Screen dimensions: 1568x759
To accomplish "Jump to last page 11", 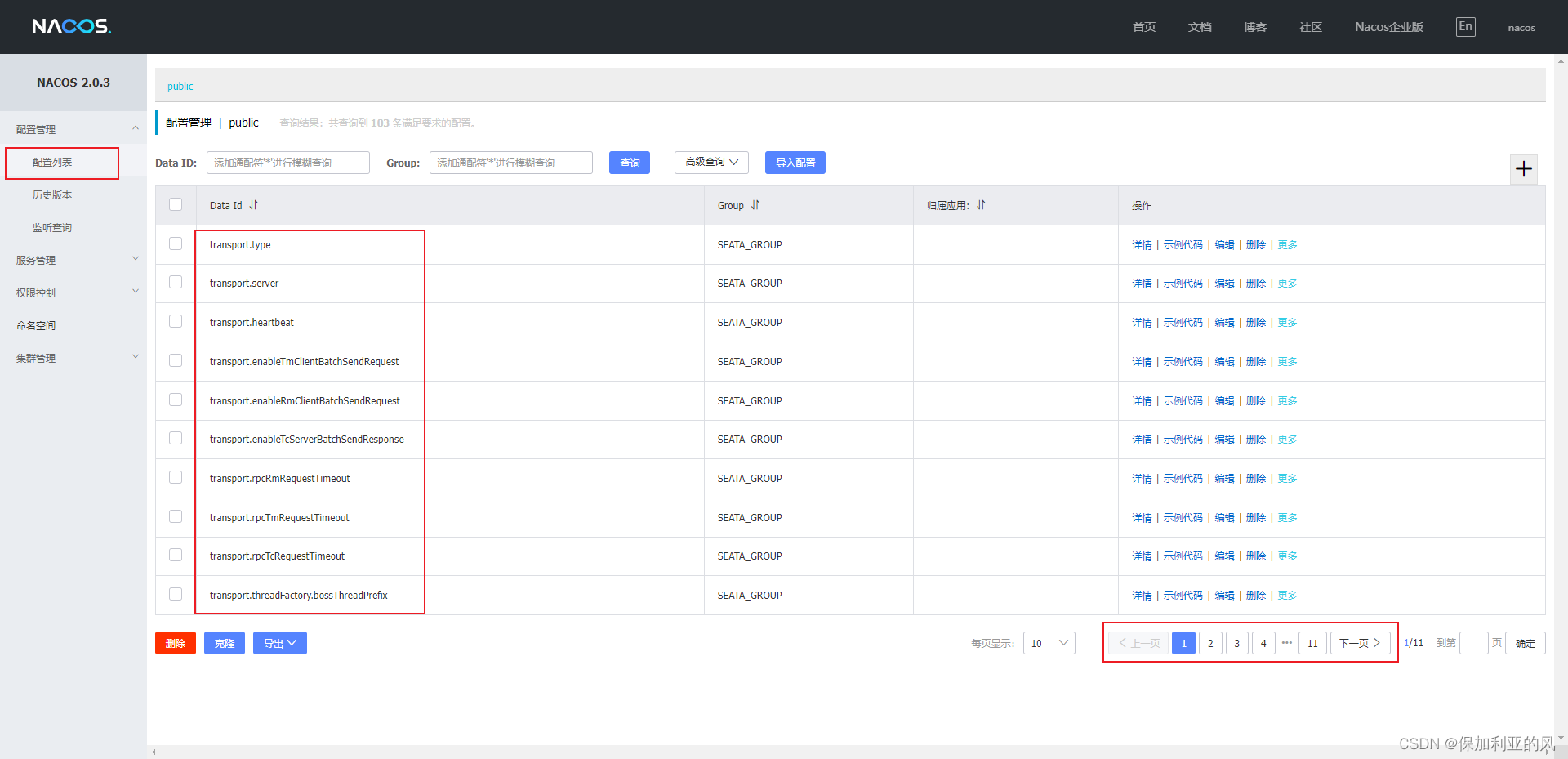I will point(1312,643).
